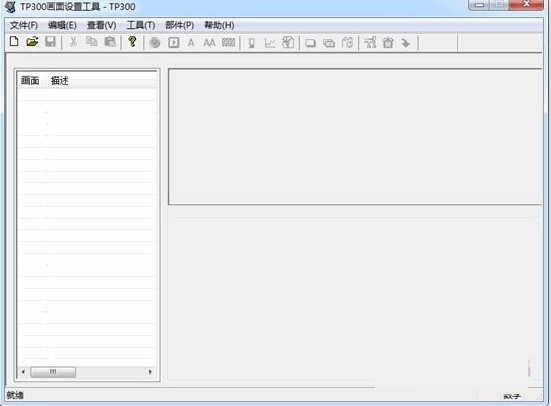Open the 帮助(H) menu

(x=219, y=25)
